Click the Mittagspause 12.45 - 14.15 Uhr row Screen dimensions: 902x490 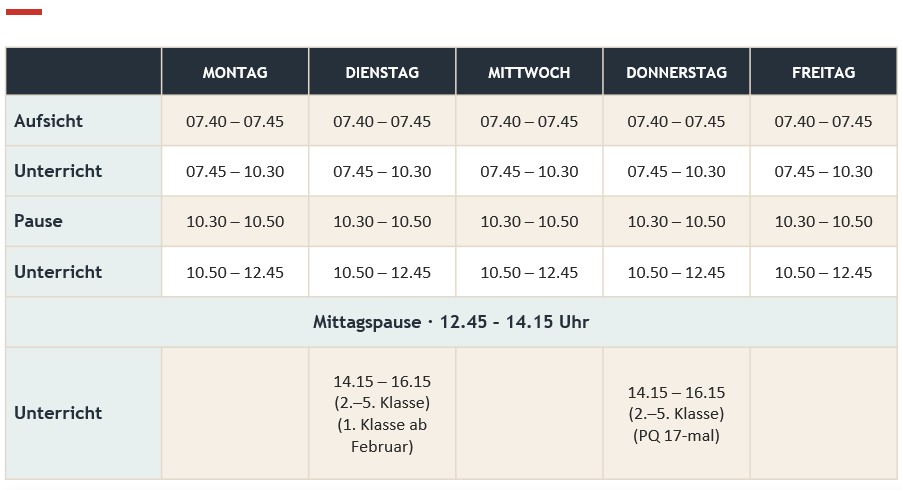(x=451, y=322)
